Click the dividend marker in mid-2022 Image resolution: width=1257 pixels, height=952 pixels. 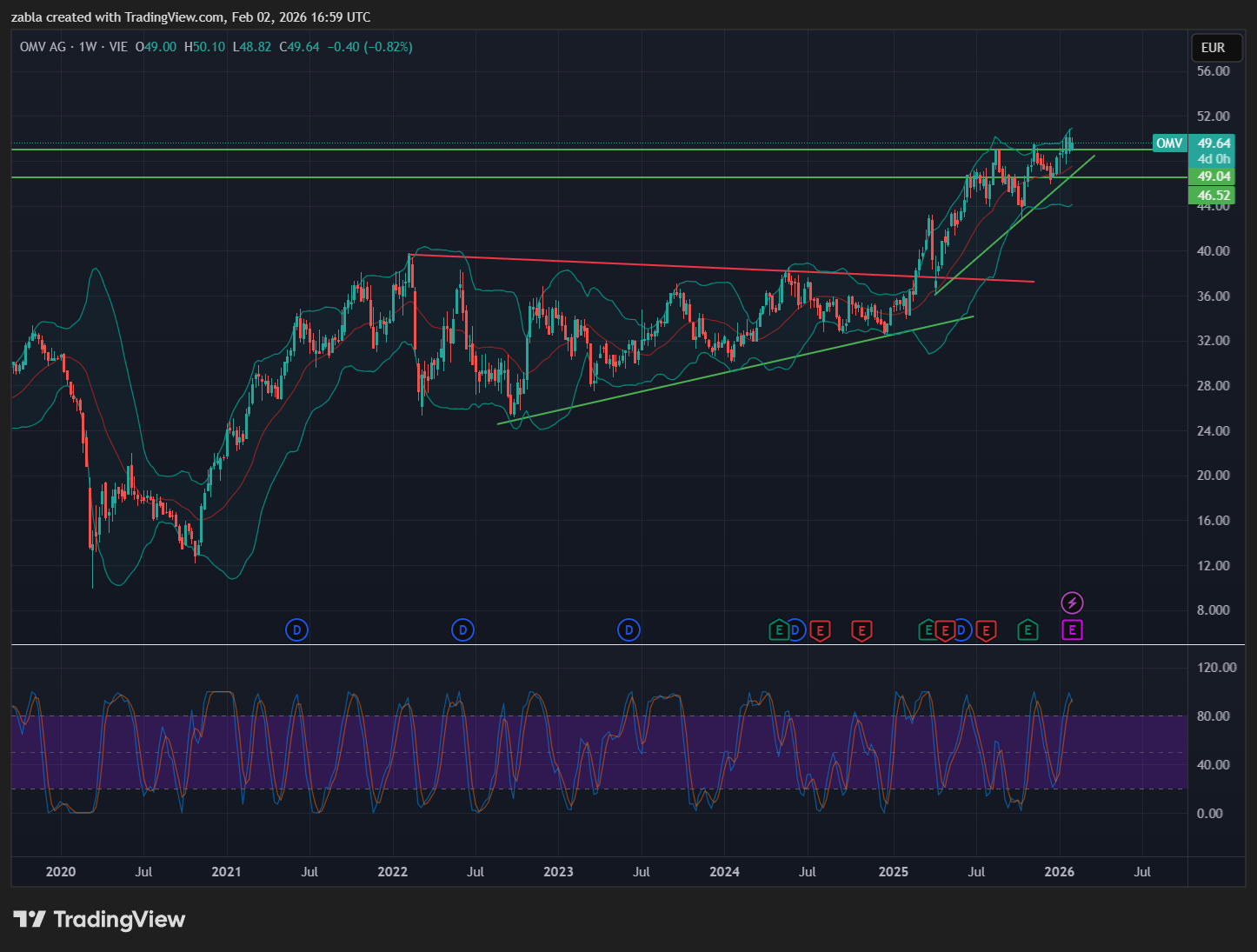point(462,629)
